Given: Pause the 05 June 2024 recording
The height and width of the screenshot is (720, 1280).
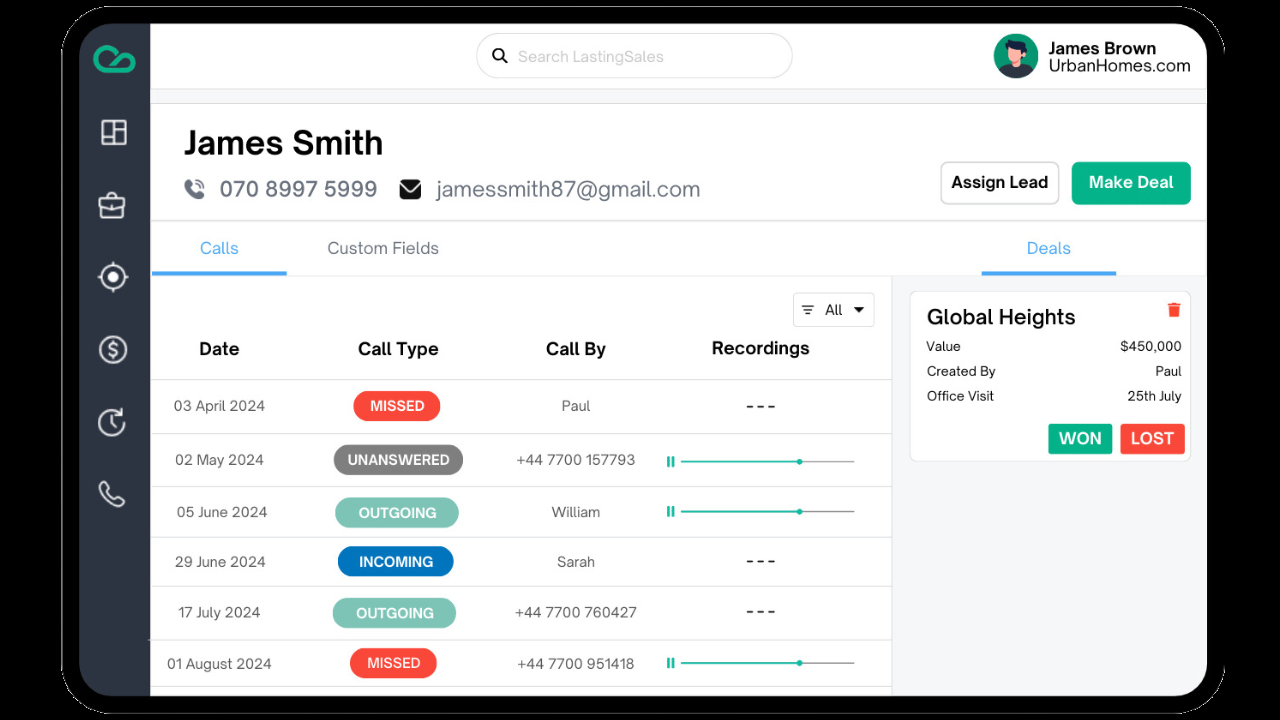Looking at the screenshot, I should 671,511.
